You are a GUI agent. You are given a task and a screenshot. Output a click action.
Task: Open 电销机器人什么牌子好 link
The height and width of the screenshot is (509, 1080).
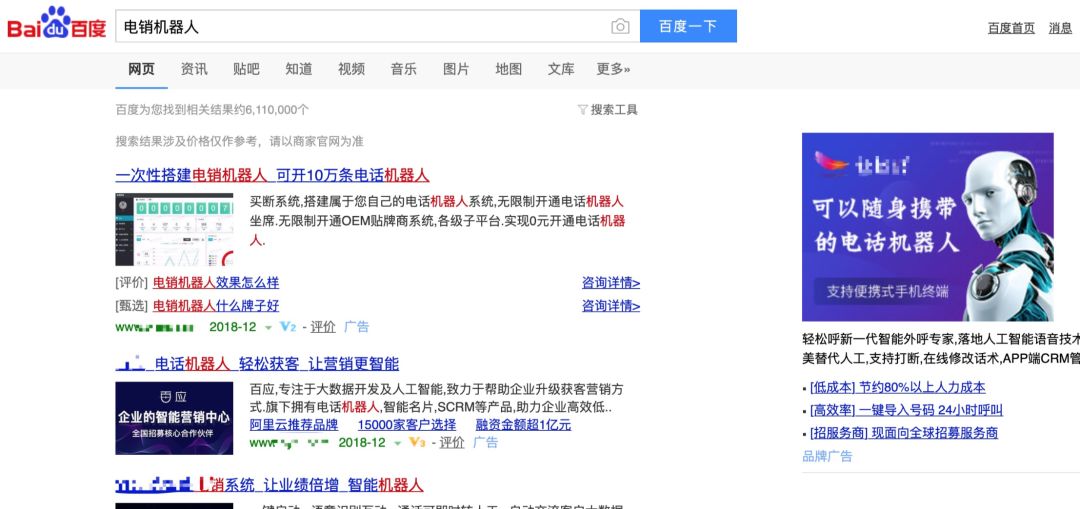tap(216, 306)
